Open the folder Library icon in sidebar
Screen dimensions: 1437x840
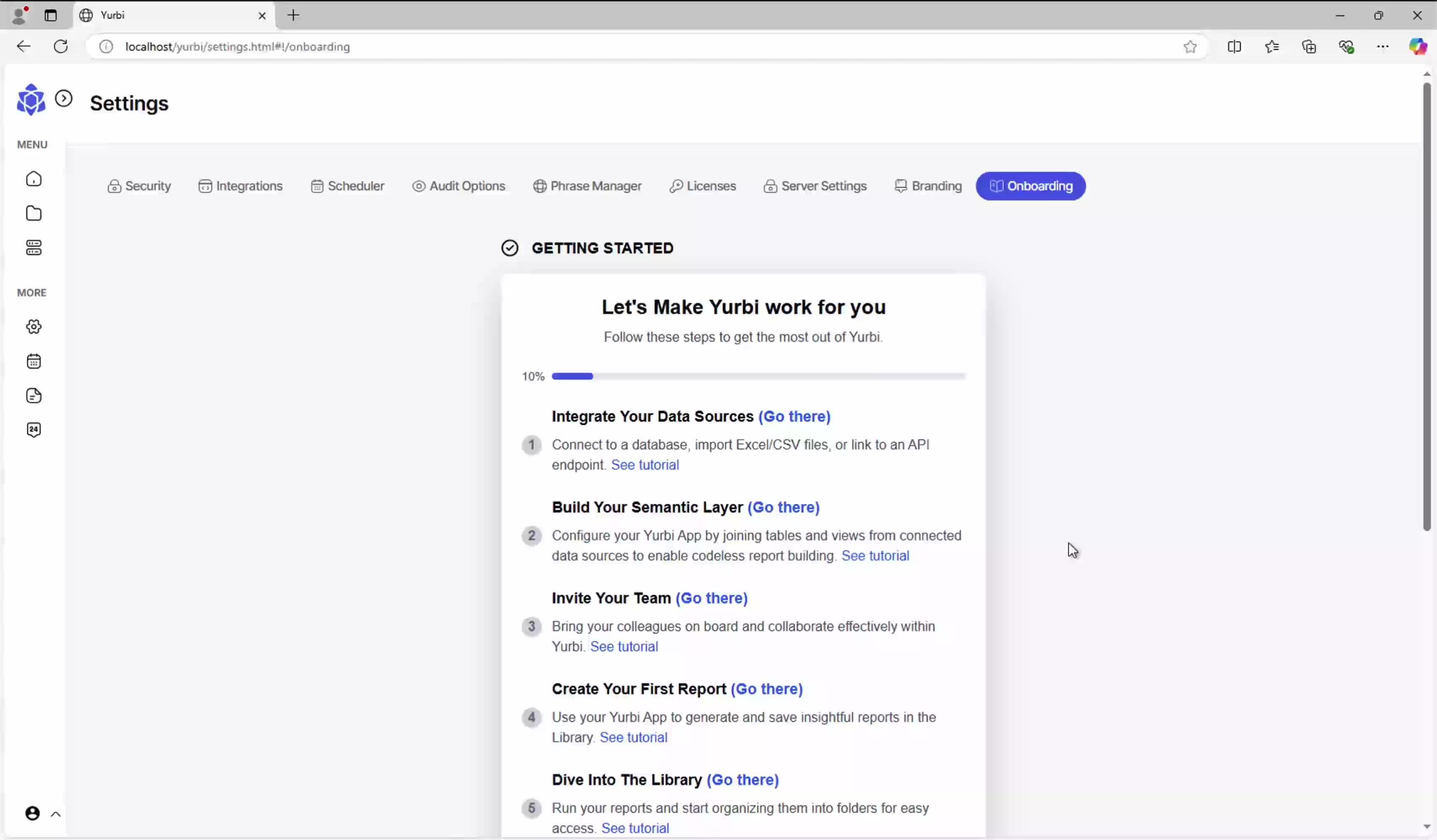(x=34, y=213)
